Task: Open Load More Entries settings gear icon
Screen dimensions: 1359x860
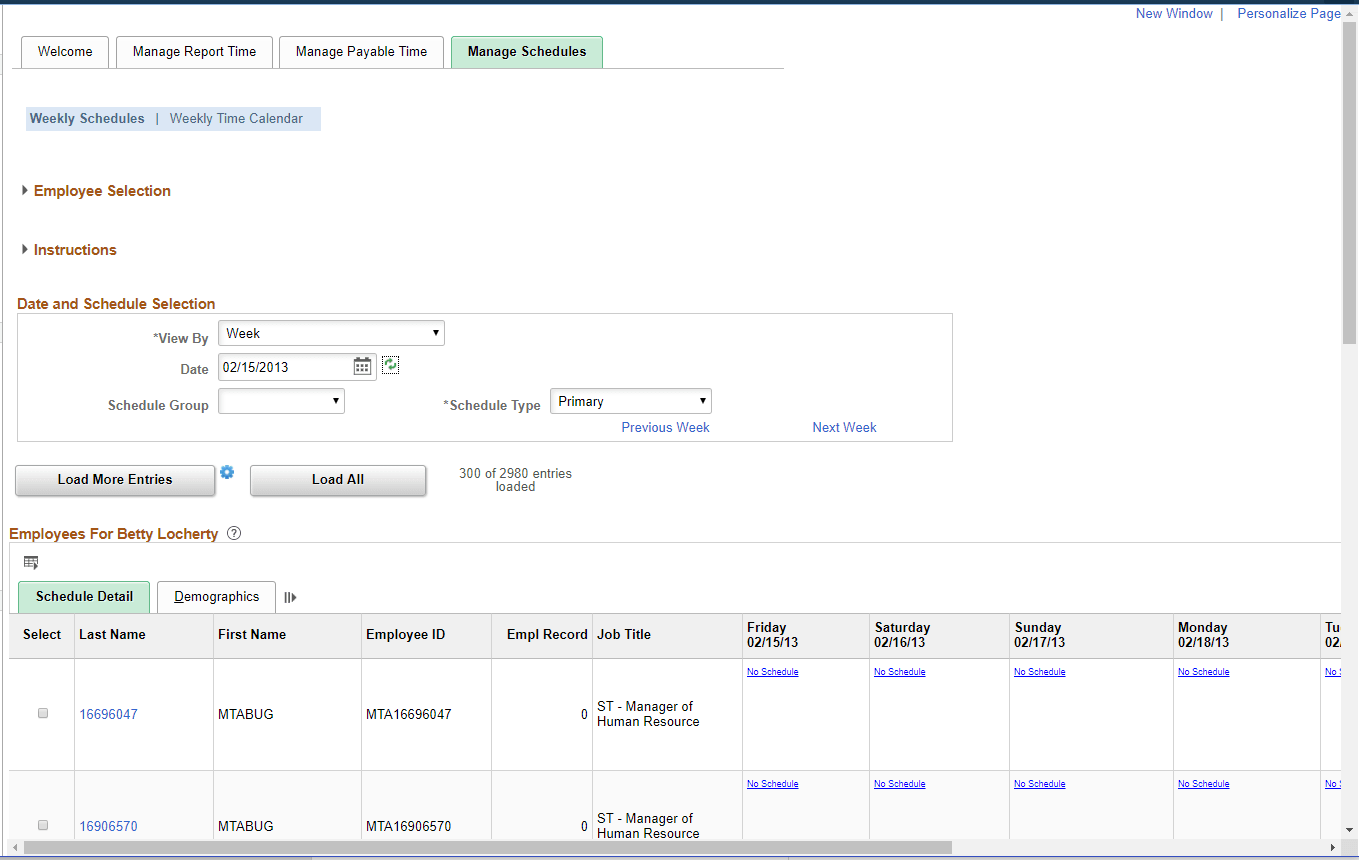Action: [x=227, y=472]
